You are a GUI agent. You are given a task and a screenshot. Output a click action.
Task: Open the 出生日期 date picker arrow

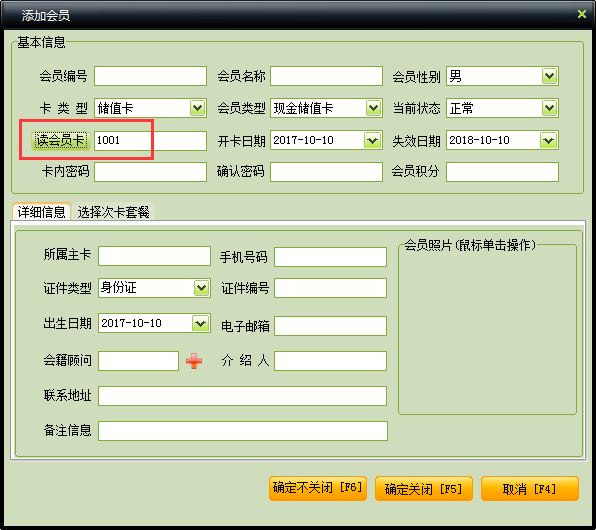coord(200,323)
